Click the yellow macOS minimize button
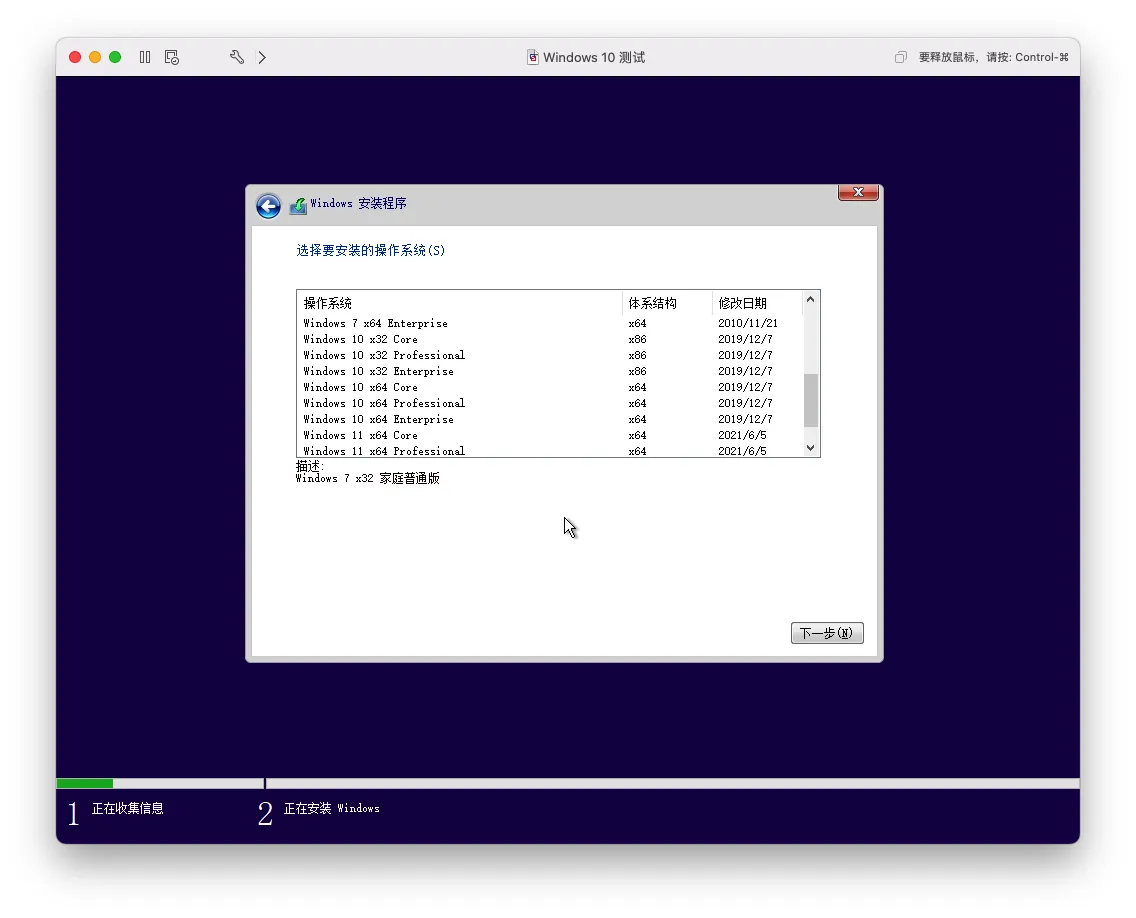1136x918 pixels. coord(95,57)
